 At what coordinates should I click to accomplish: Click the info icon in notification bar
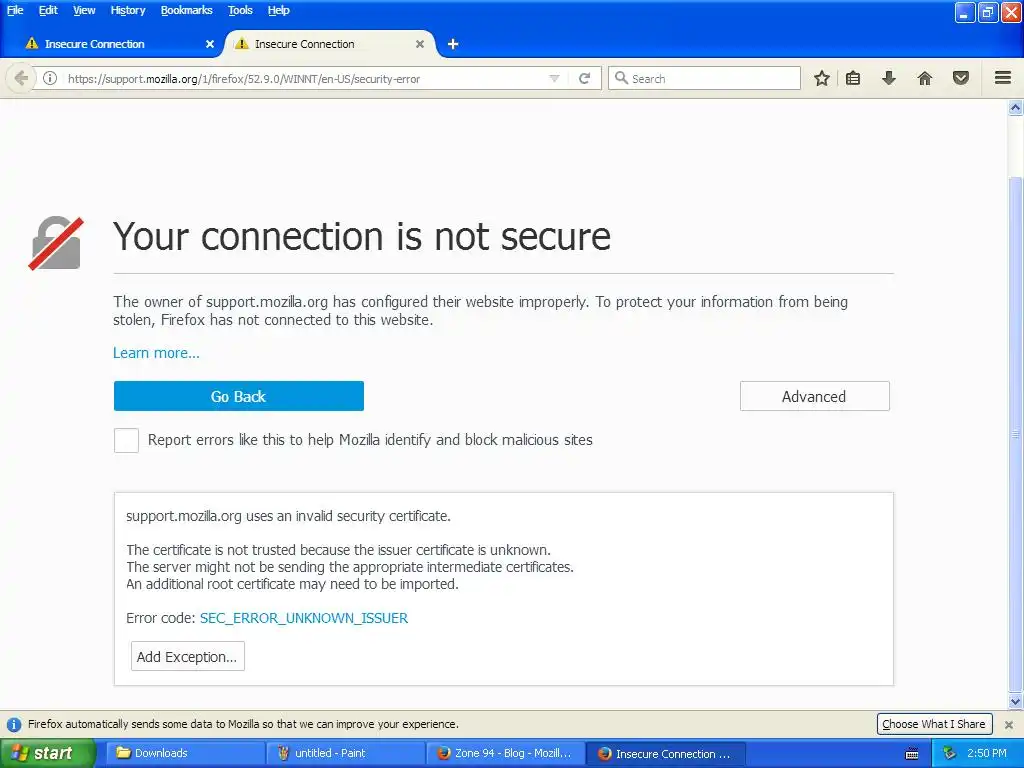click(14, 724)
